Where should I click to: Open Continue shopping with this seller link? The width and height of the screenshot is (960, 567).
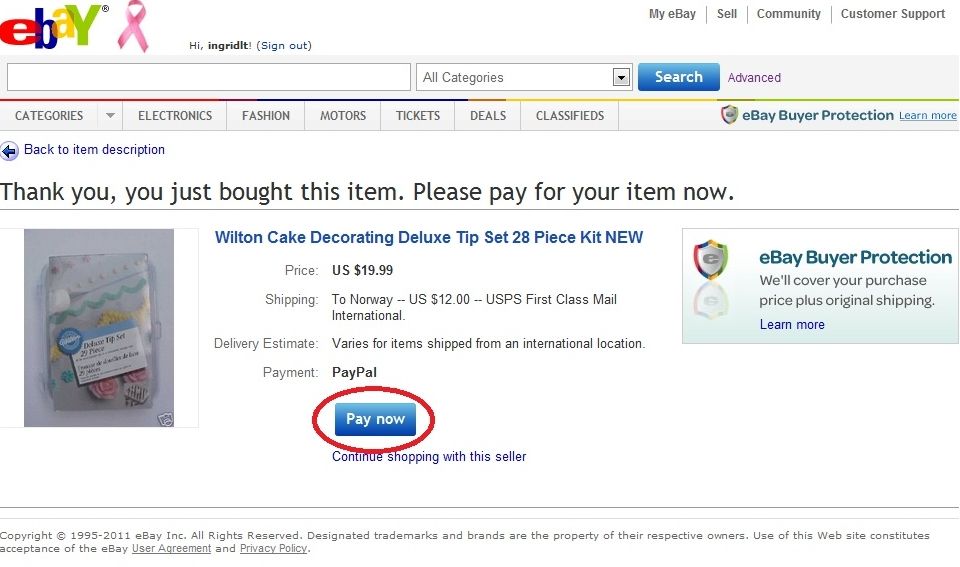coord(429,457)
